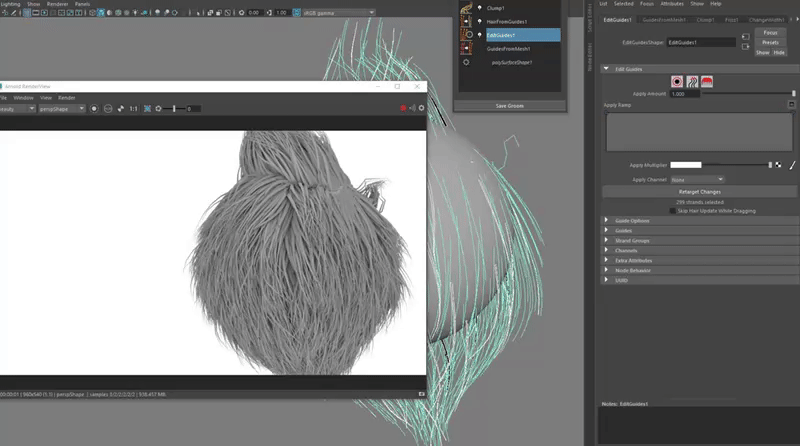
Task: Open the viewport Renderer menu
Action: click(57, 4)
